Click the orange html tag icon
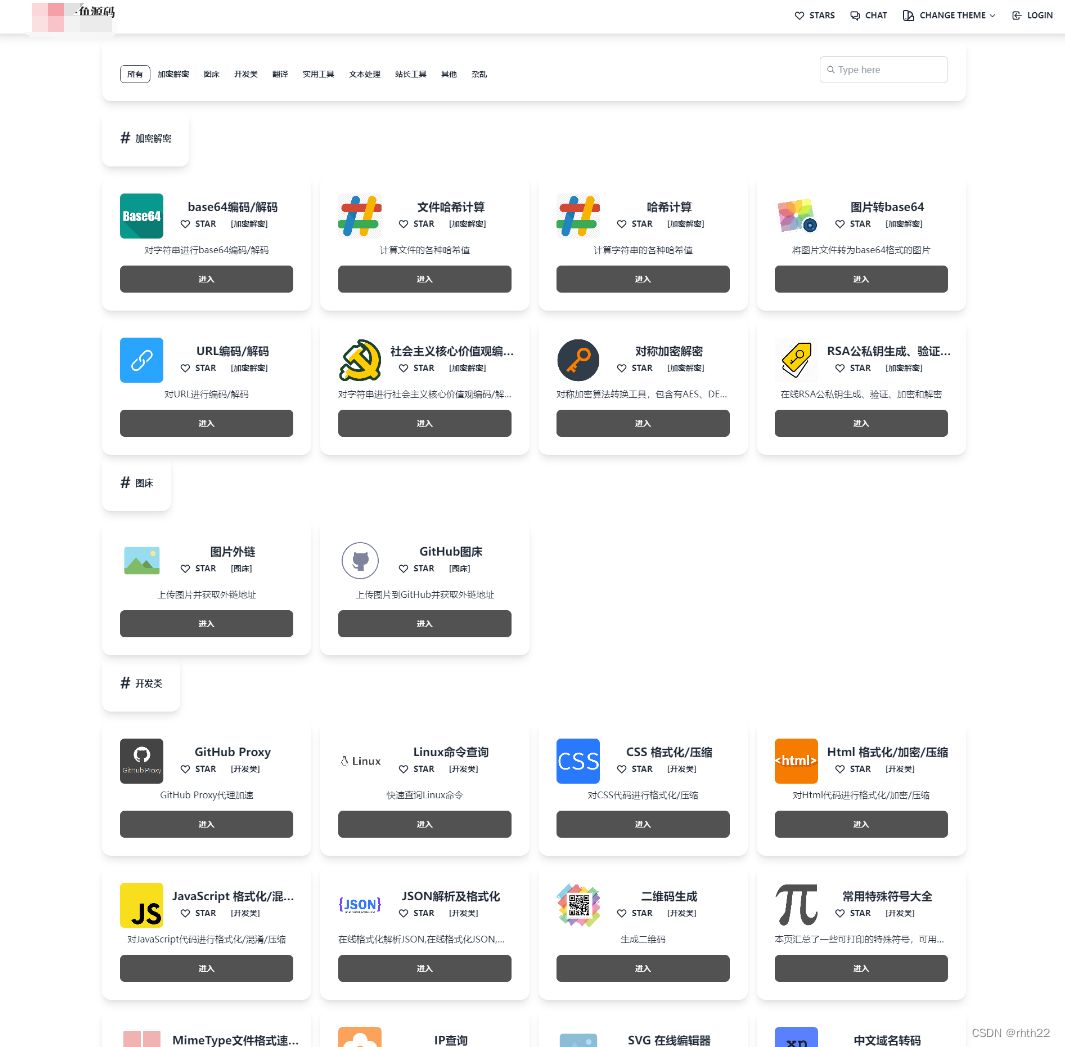1065x1047 pixels. coord(796,761)
